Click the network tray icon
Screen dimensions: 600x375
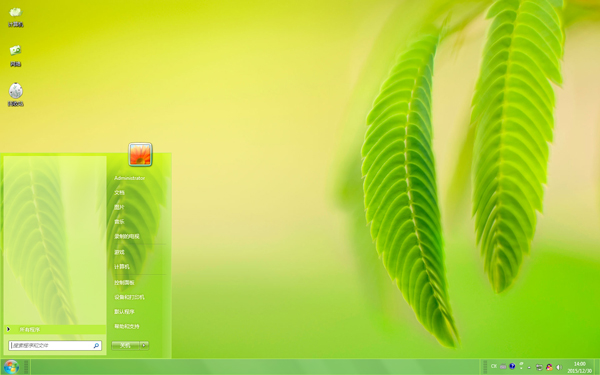539,367
